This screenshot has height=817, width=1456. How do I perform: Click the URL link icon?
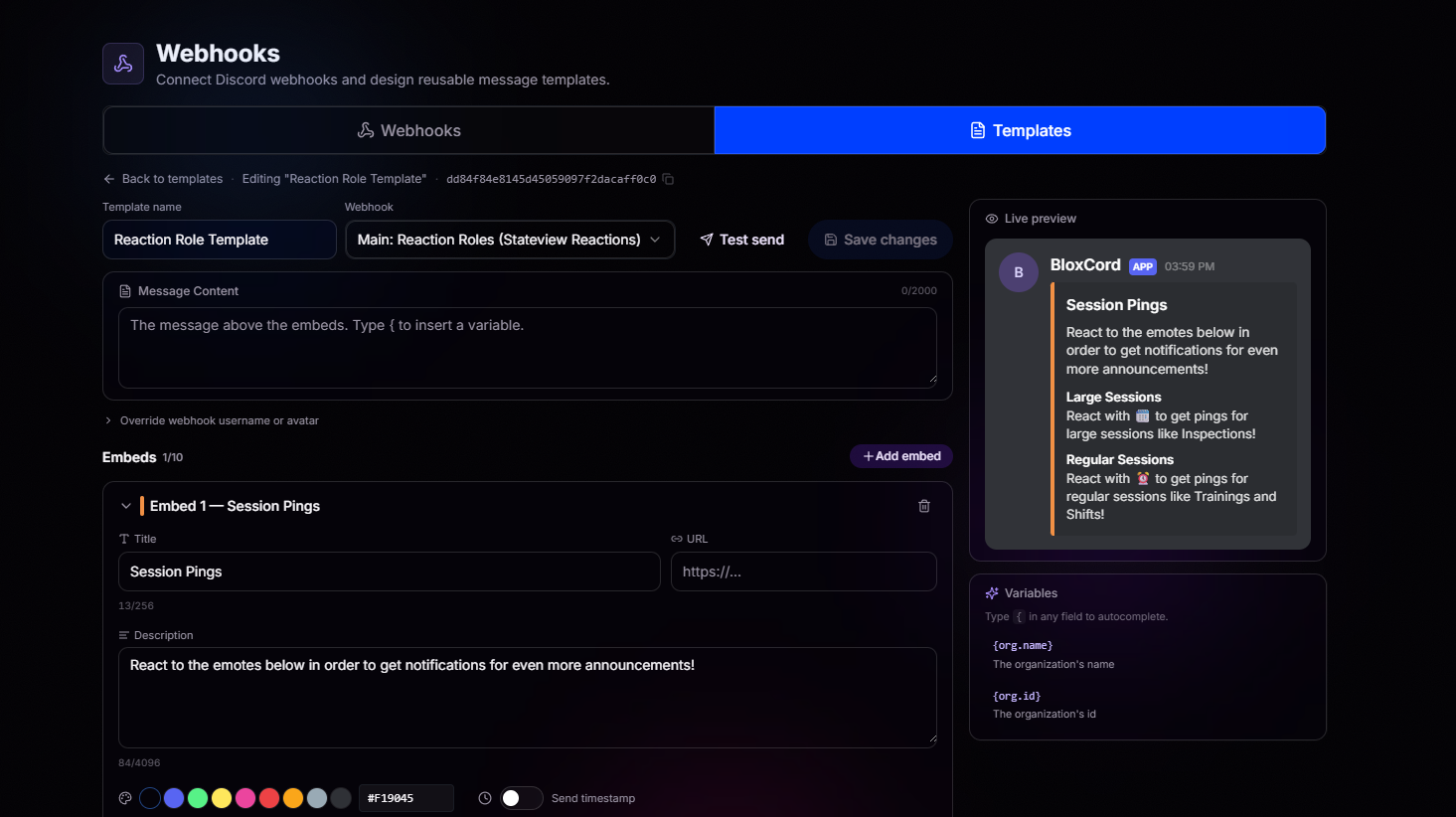pos(677,539)
